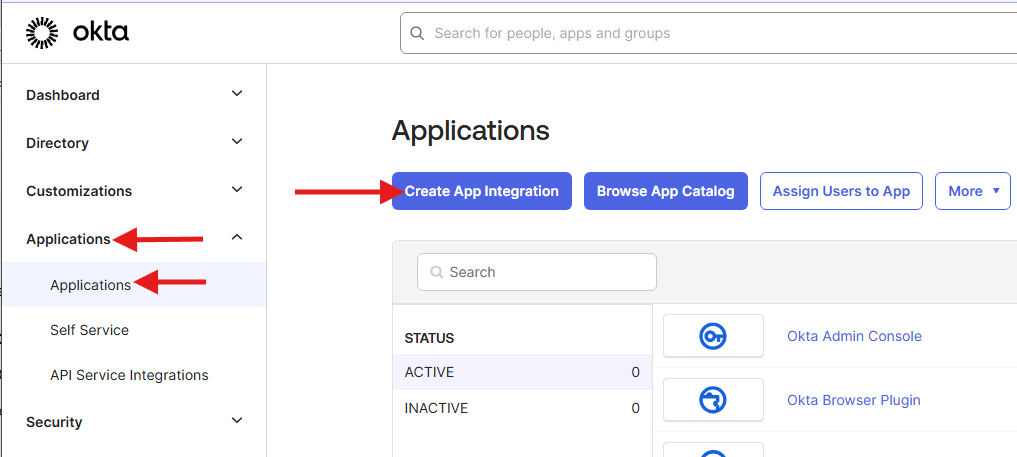Click the Okta Admin Console app icon

click(x=713, y=336)
